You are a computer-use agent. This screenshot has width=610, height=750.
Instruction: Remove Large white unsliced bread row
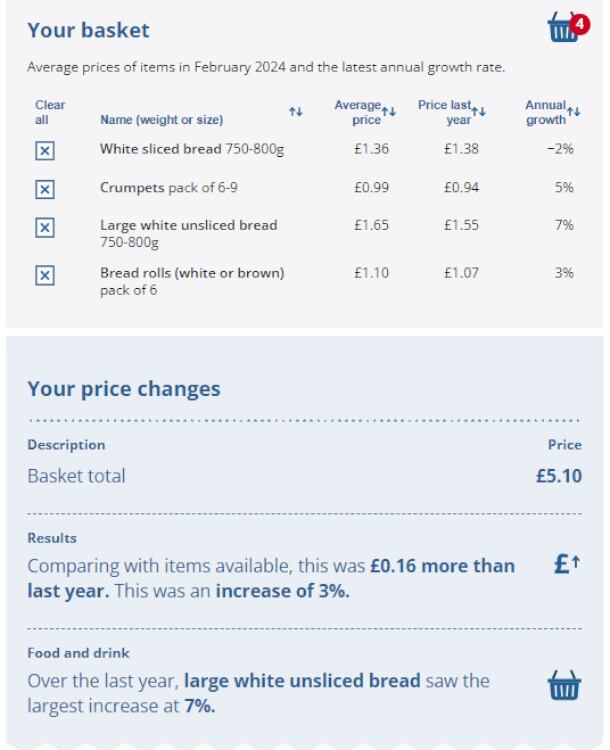[44, 226]
